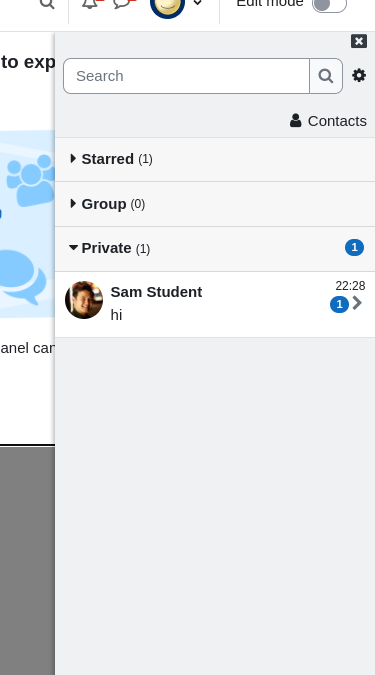Open the notifications bell icon
This screenshot has width=375, height=675.
click(x=90, y=3)
